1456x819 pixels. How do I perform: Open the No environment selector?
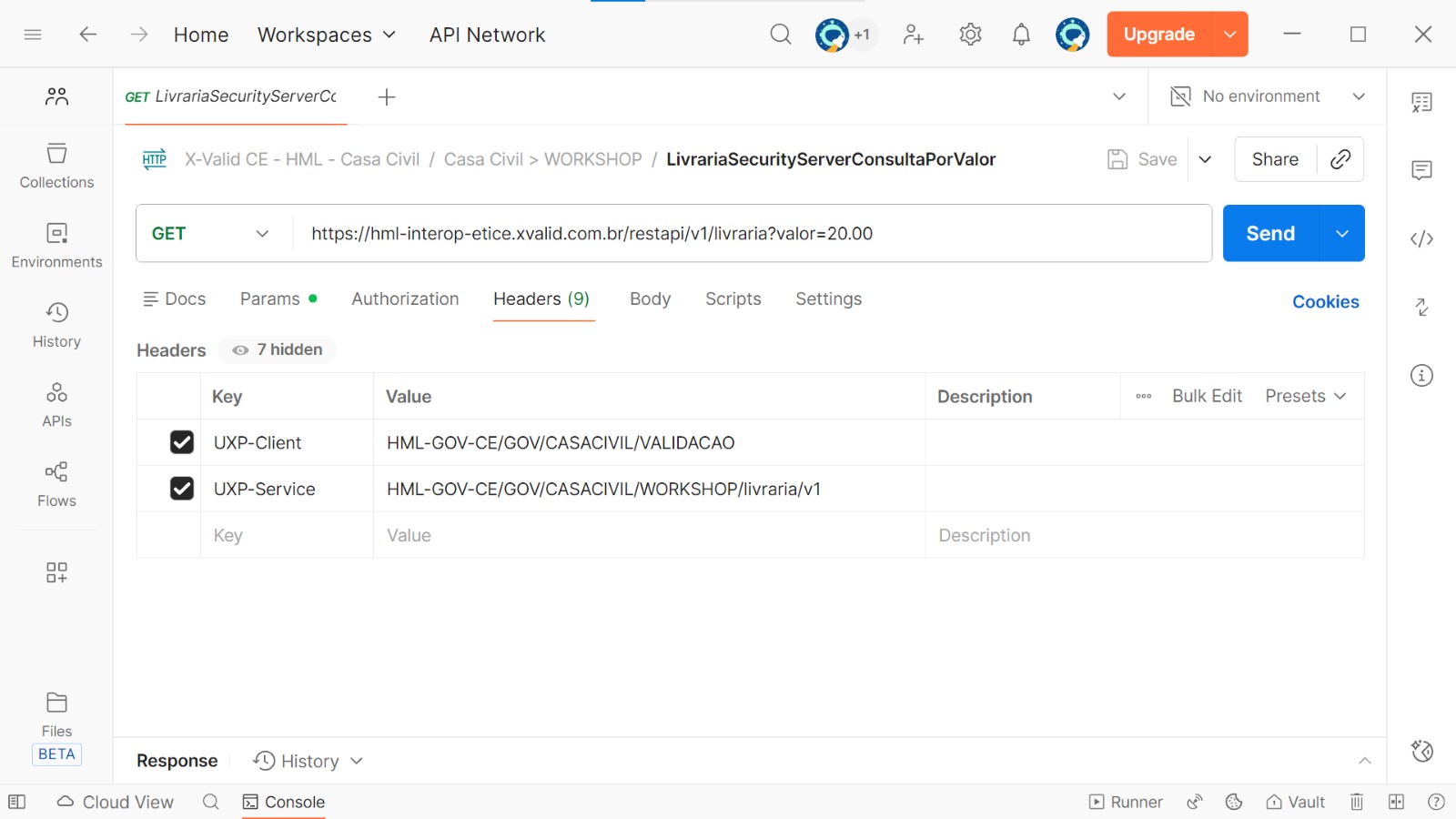(1267, 96)
